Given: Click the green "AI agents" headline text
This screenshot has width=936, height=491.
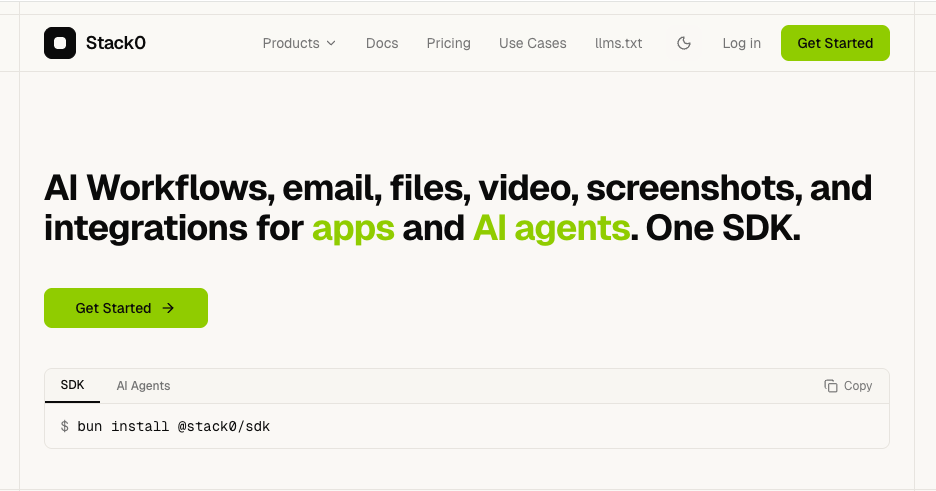Looking at the screenshot, I should (552, 228).
